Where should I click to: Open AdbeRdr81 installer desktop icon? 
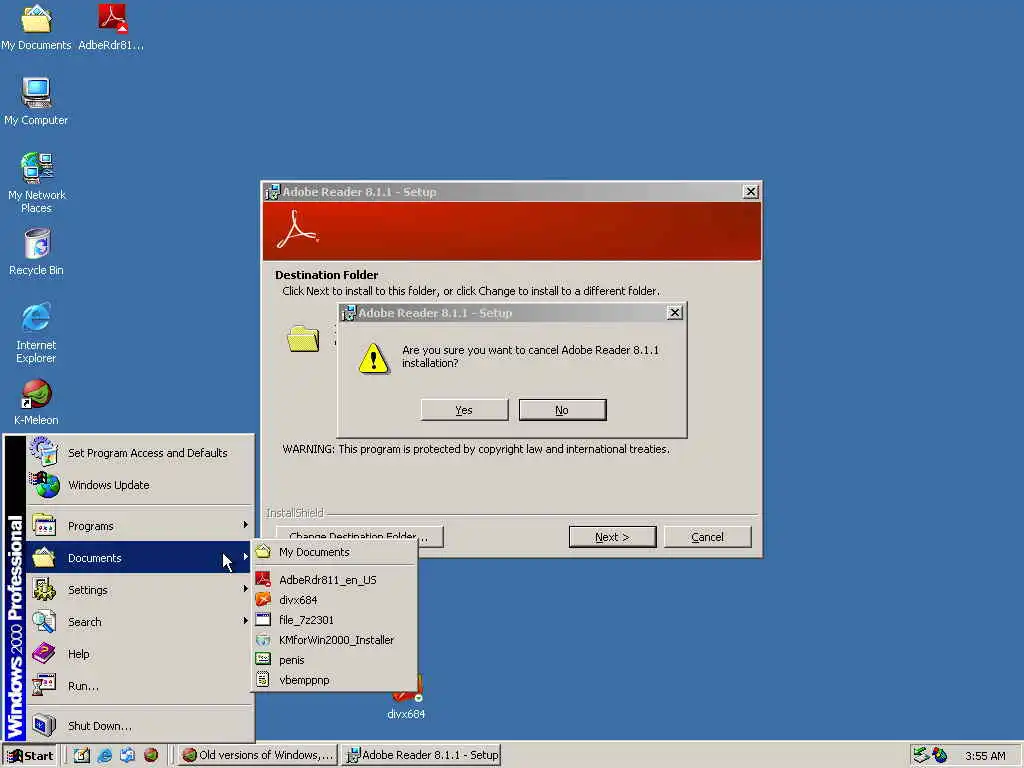click(111, 27)
